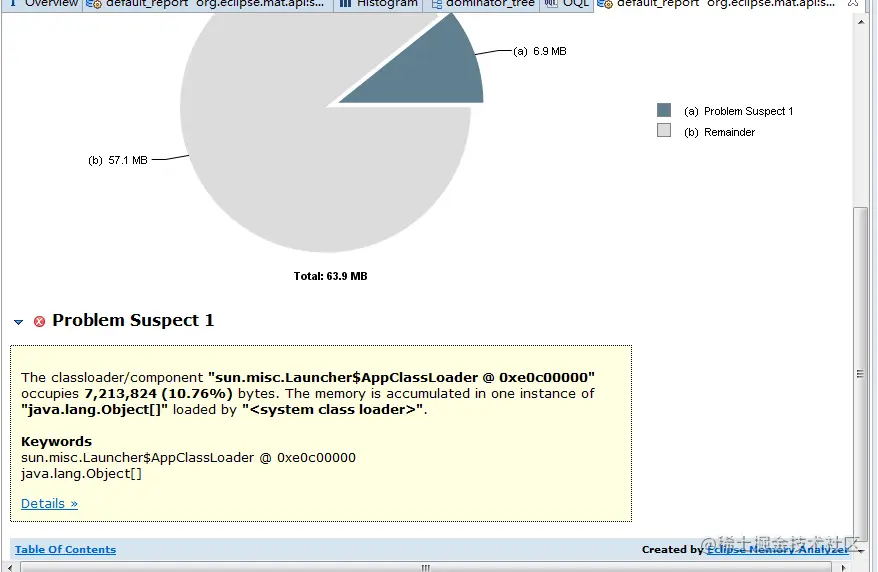Click the bold "<system class loader>" text
The height and width of the screenshot is (572, 878).
(x=333, y=410)
